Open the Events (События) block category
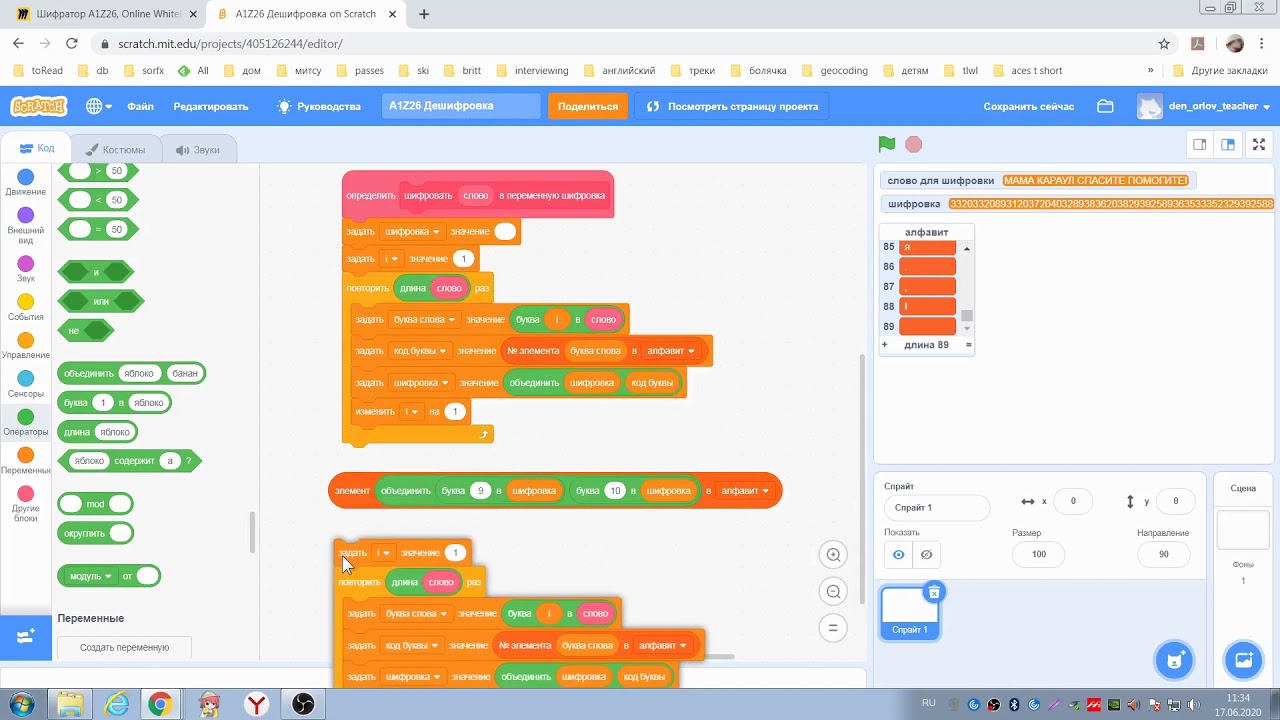Viewport: 1280px width, 720px height. pyautogui.click(x=26, y=307)
